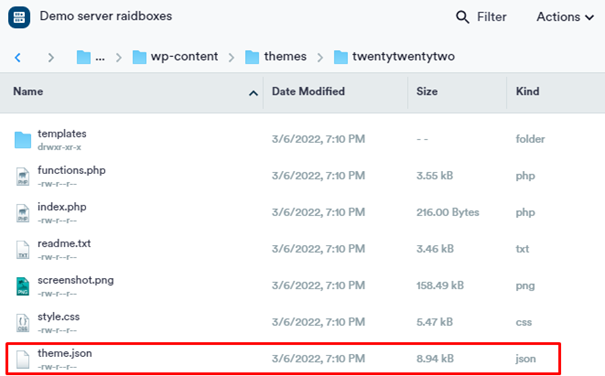Click the 8.94 kB size of theme.json
605x376 pixels.
[435, 359]
